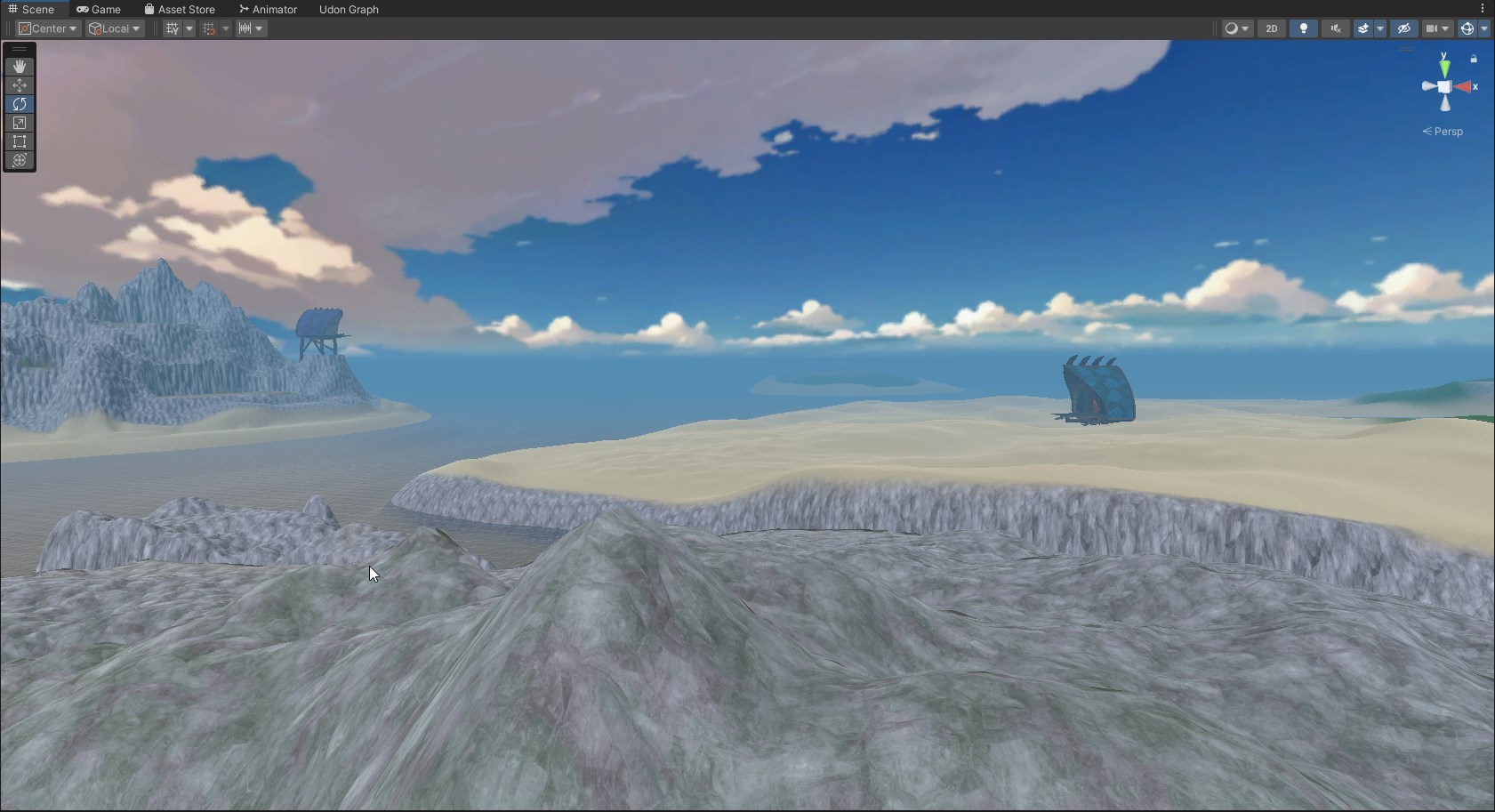
Task: Toggle 2D view mode
Action: pos(1271,28)
